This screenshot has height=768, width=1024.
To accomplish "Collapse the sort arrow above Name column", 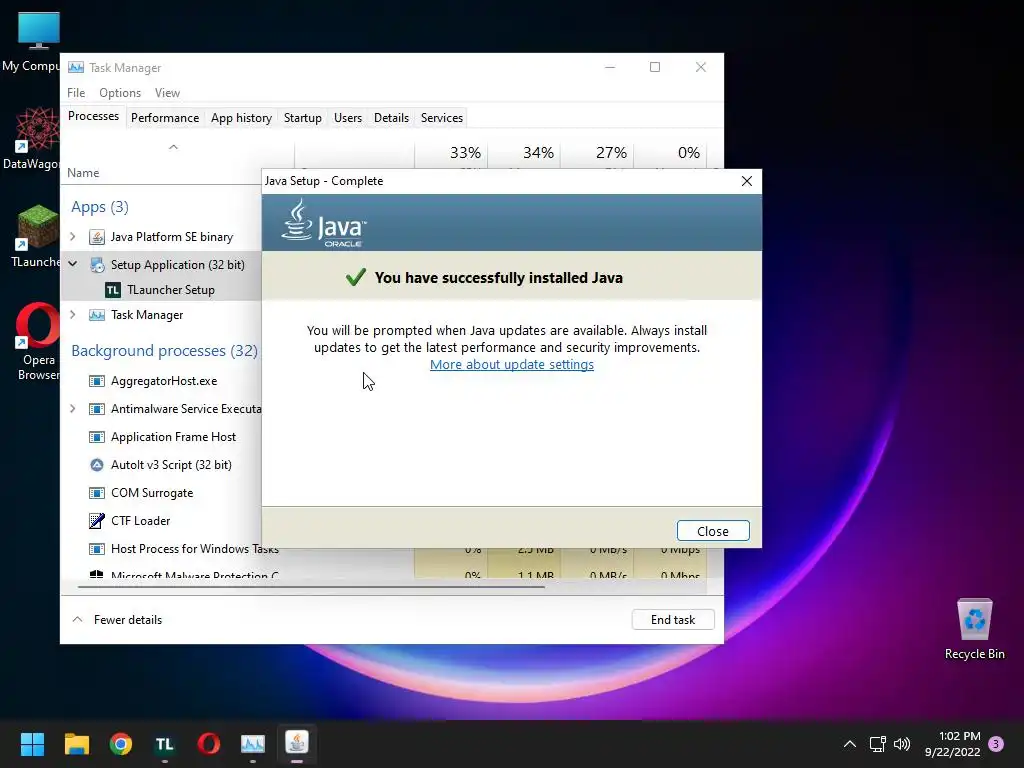I will (x=173, y=147).
